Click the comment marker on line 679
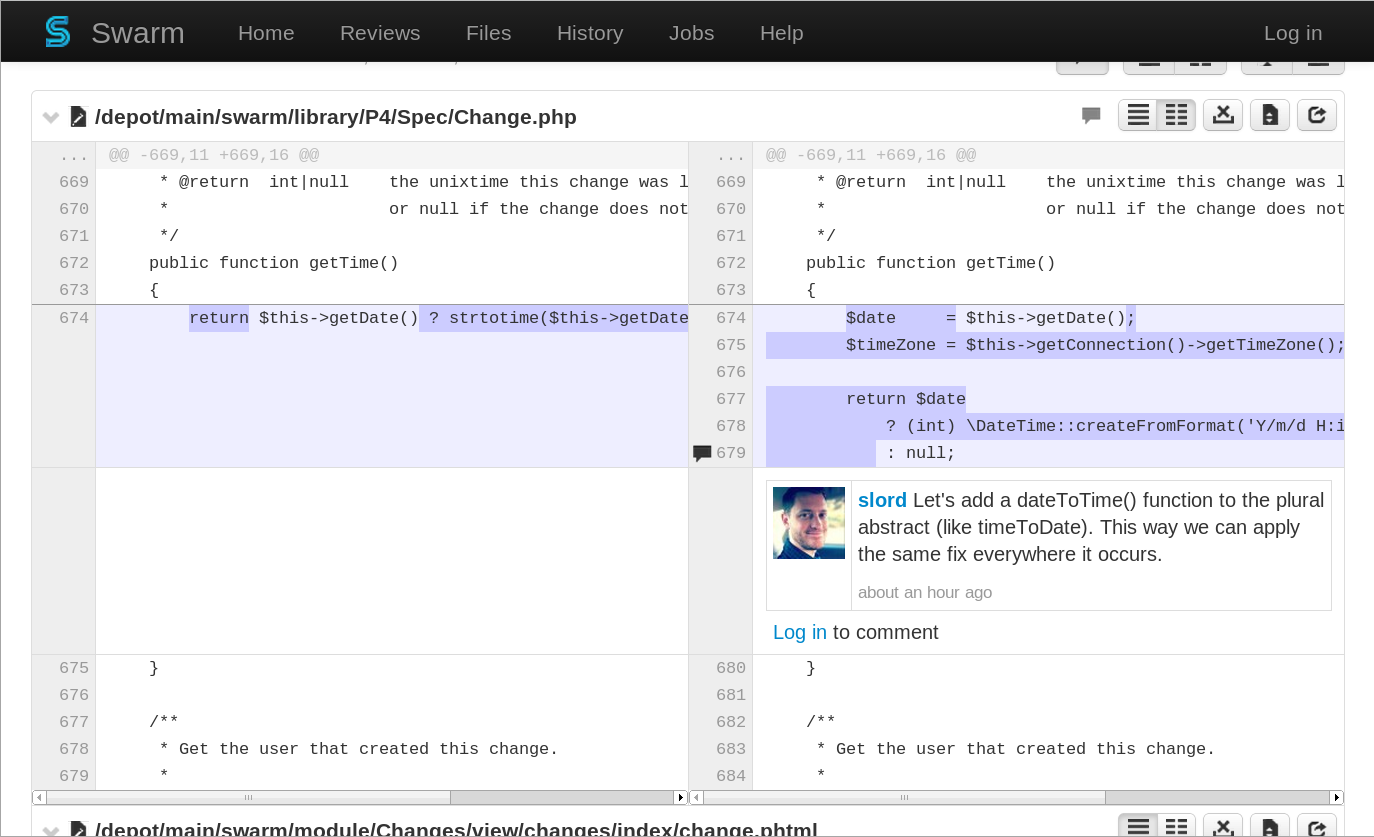 tap(702, 453)
